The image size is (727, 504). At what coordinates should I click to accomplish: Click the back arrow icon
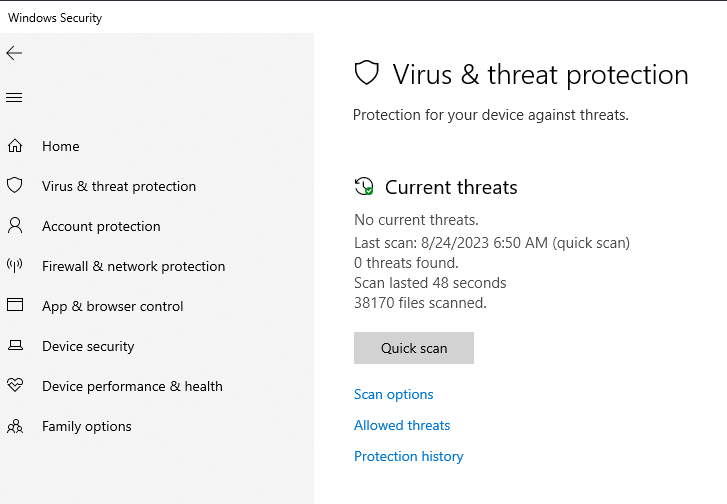pyautogui.click(x=14, y=53)
